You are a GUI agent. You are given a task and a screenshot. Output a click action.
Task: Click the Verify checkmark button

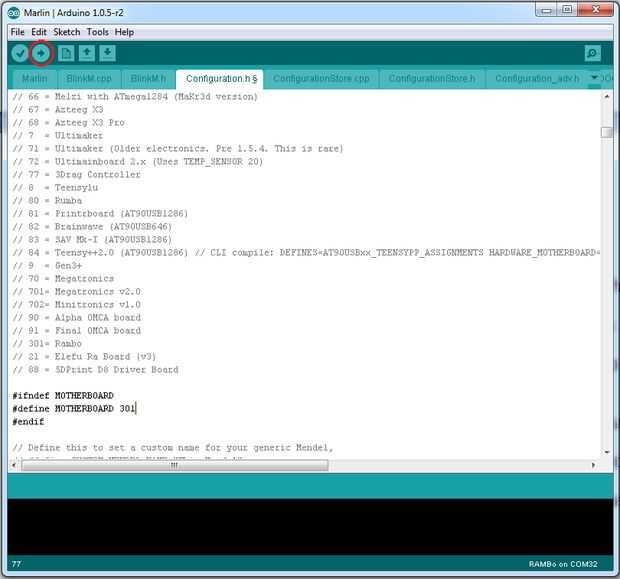click(x=20, y=53)
